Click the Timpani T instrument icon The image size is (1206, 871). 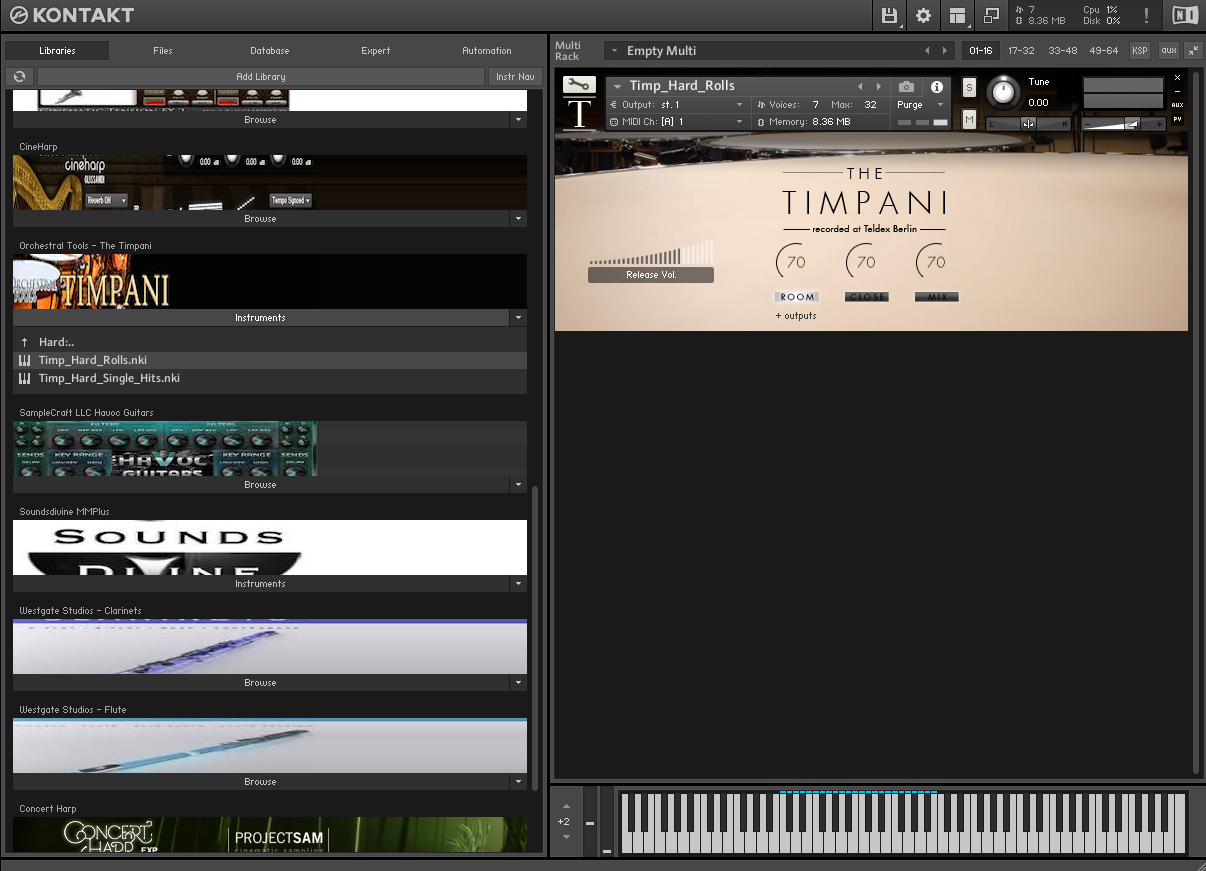click(579, 114)
